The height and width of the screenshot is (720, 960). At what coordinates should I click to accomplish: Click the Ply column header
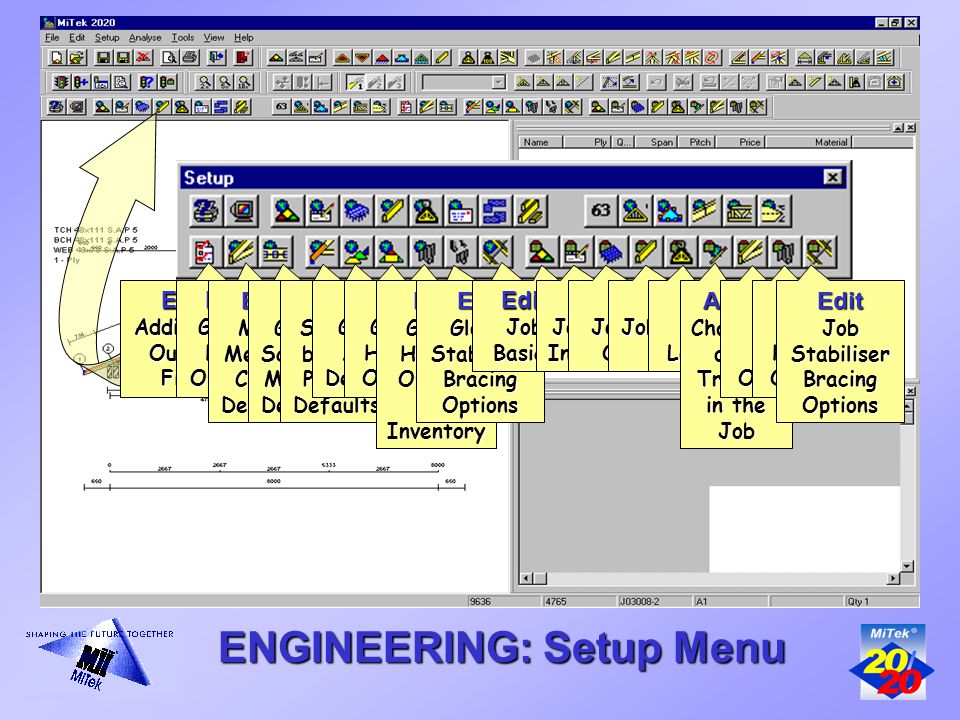588,142
